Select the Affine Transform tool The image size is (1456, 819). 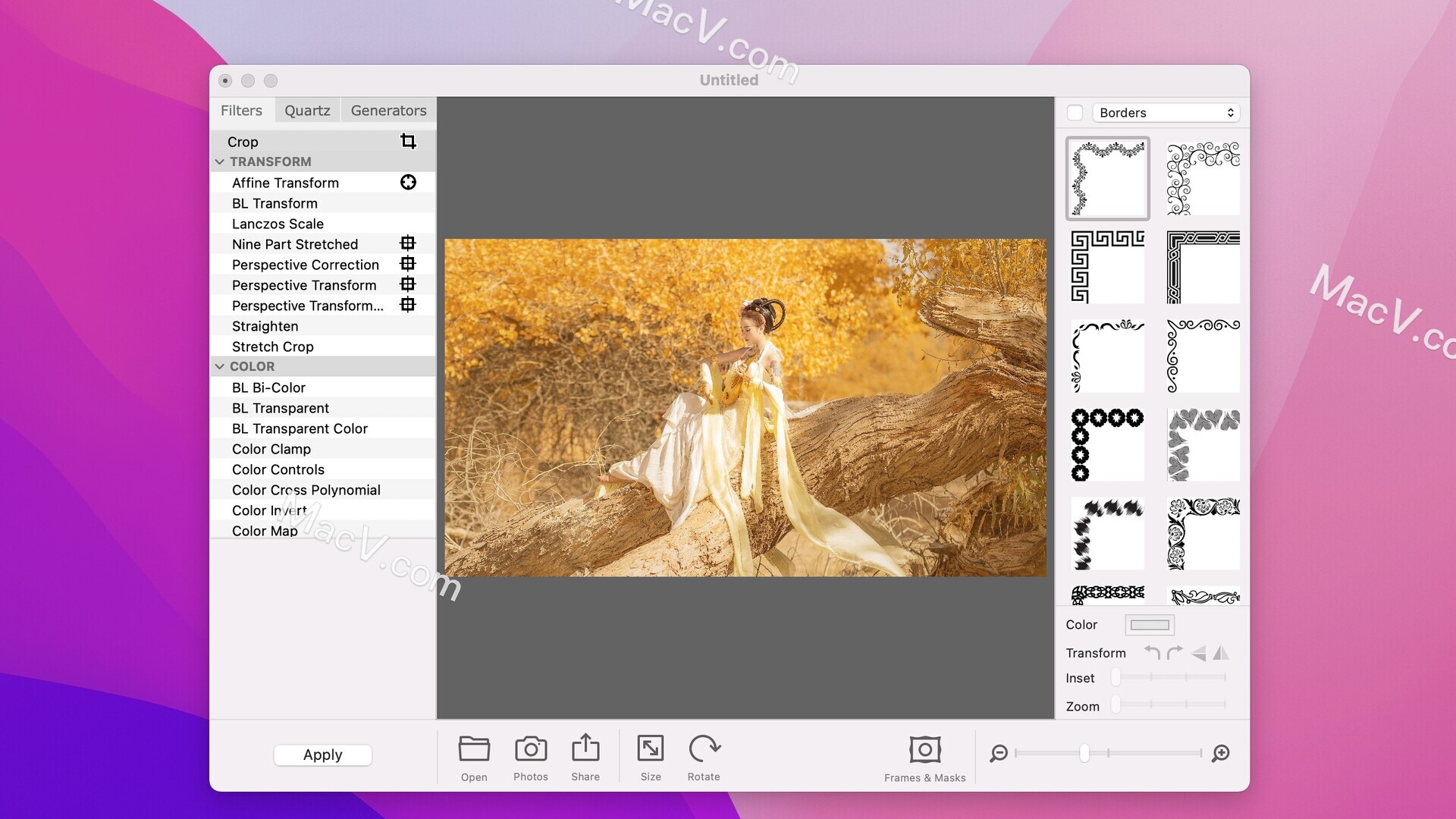285,182
